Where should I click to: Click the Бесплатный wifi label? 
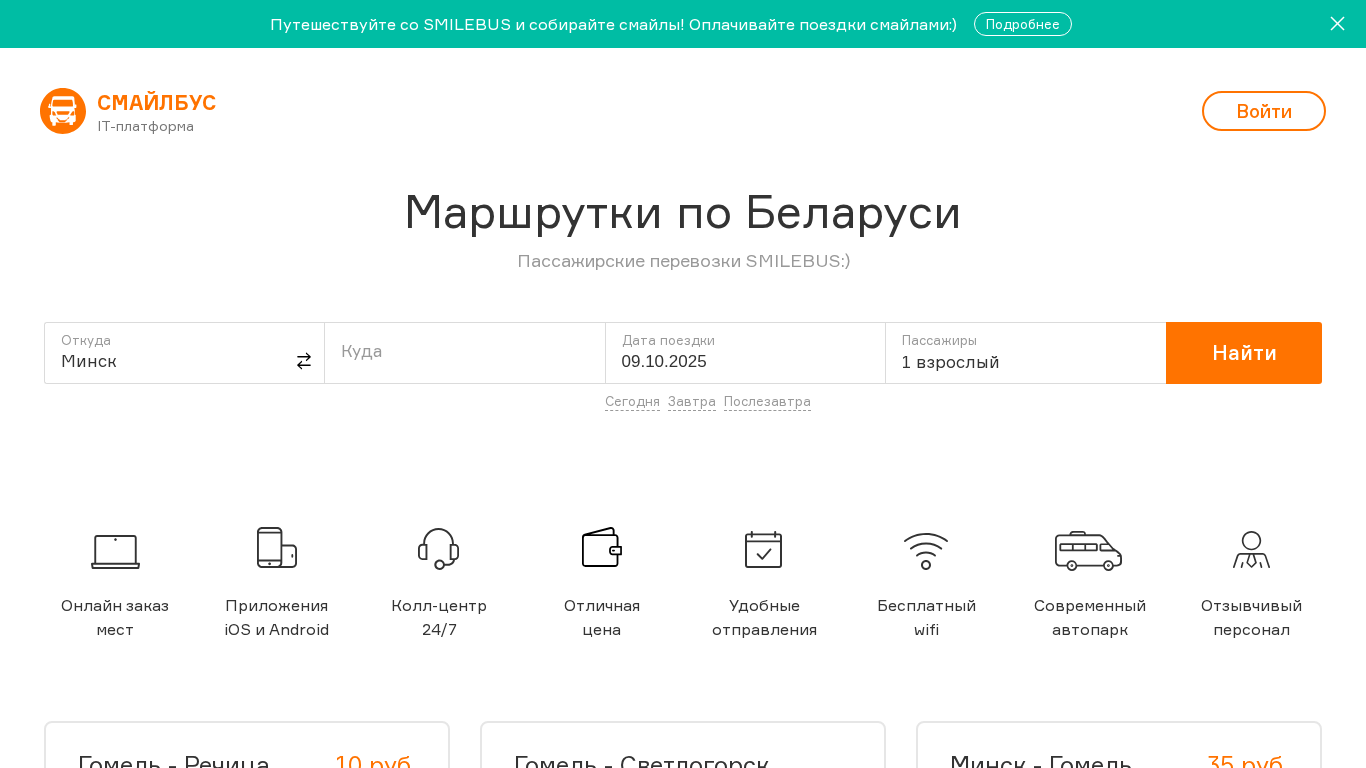(x=927, y=618)
